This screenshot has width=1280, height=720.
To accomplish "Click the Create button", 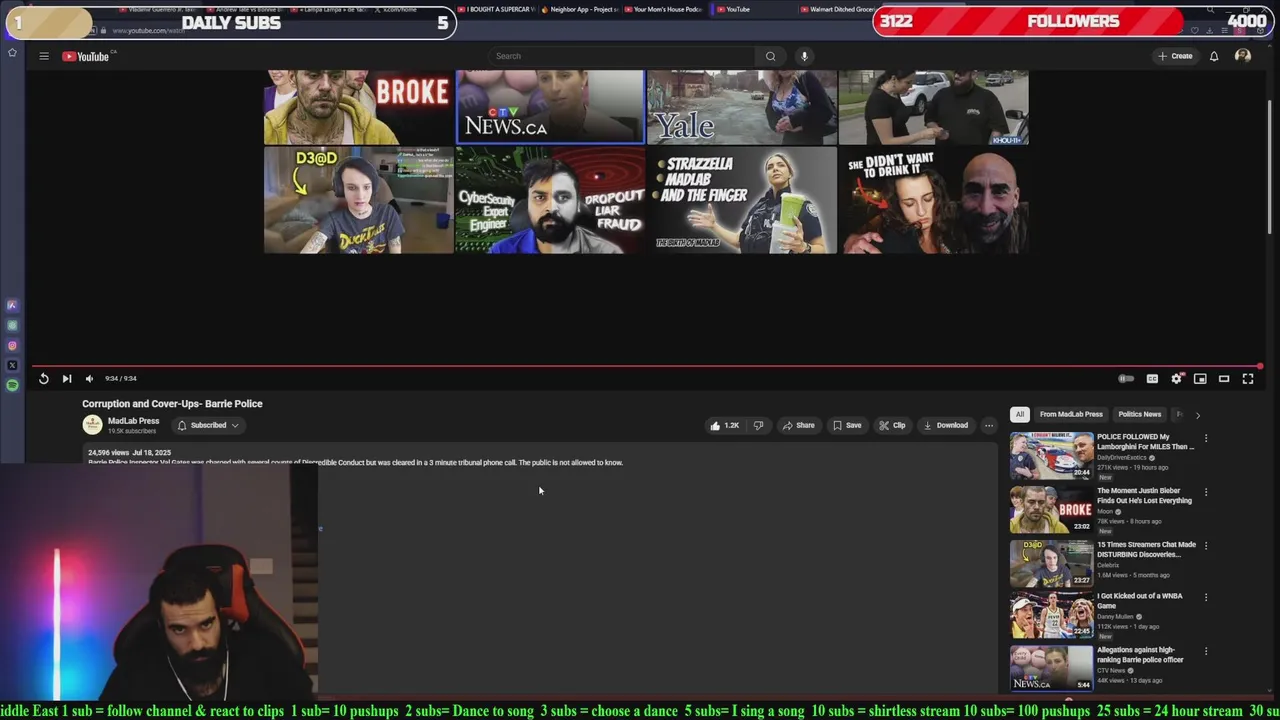I will click(1175, 56).
